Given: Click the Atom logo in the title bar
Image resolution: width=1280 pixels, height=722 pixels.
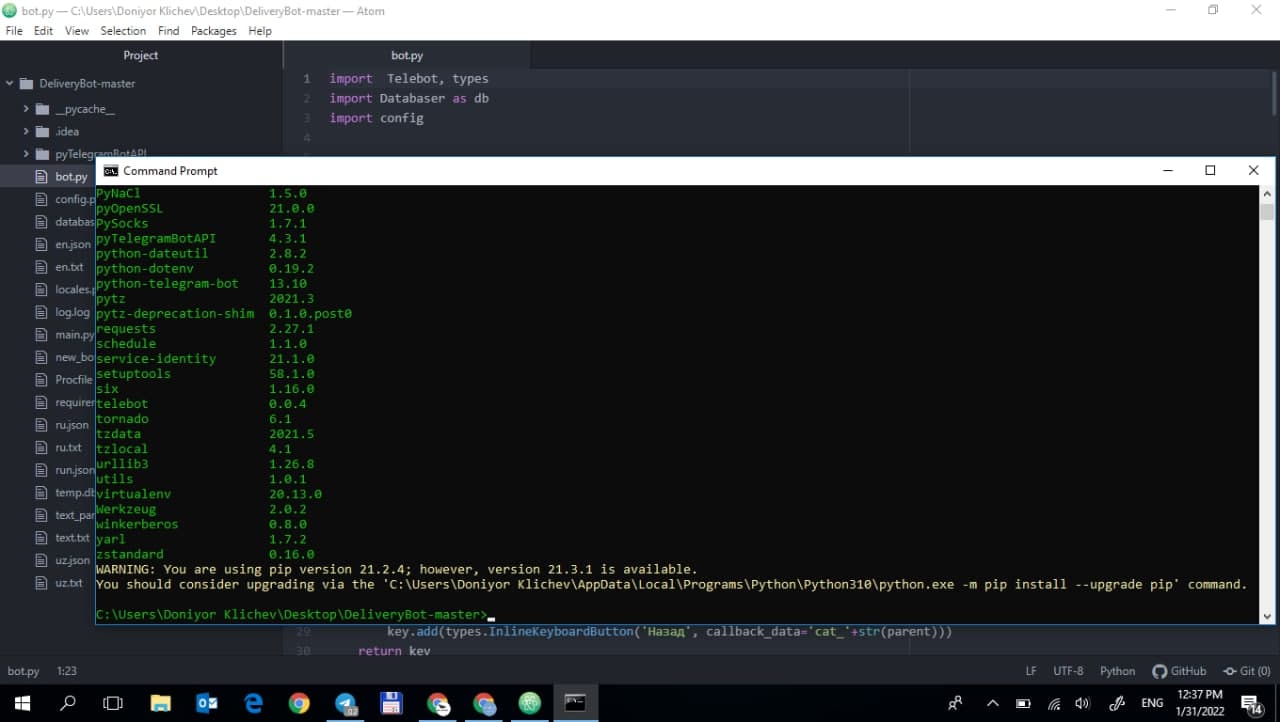Looking at the screenshot, I should click(9, 10).
